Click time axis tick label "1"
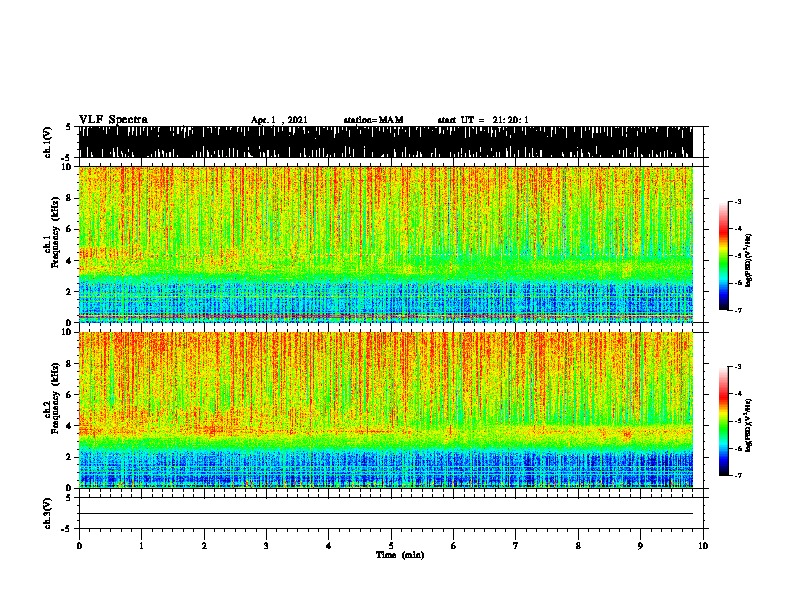The image size is (792, 612). 141,546
